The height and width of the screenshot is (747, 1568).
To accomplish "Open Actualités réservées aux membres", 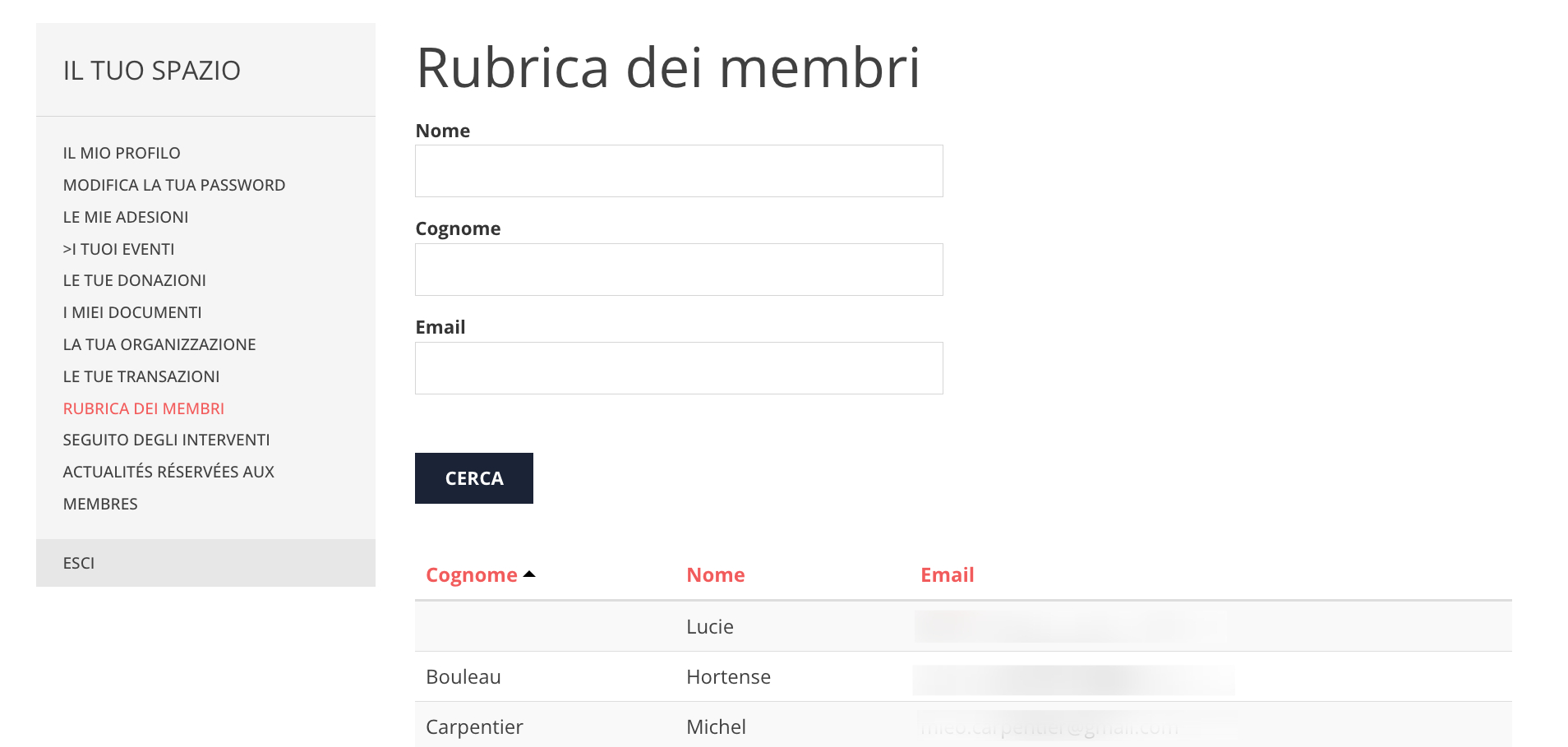I will click(168, 472).
